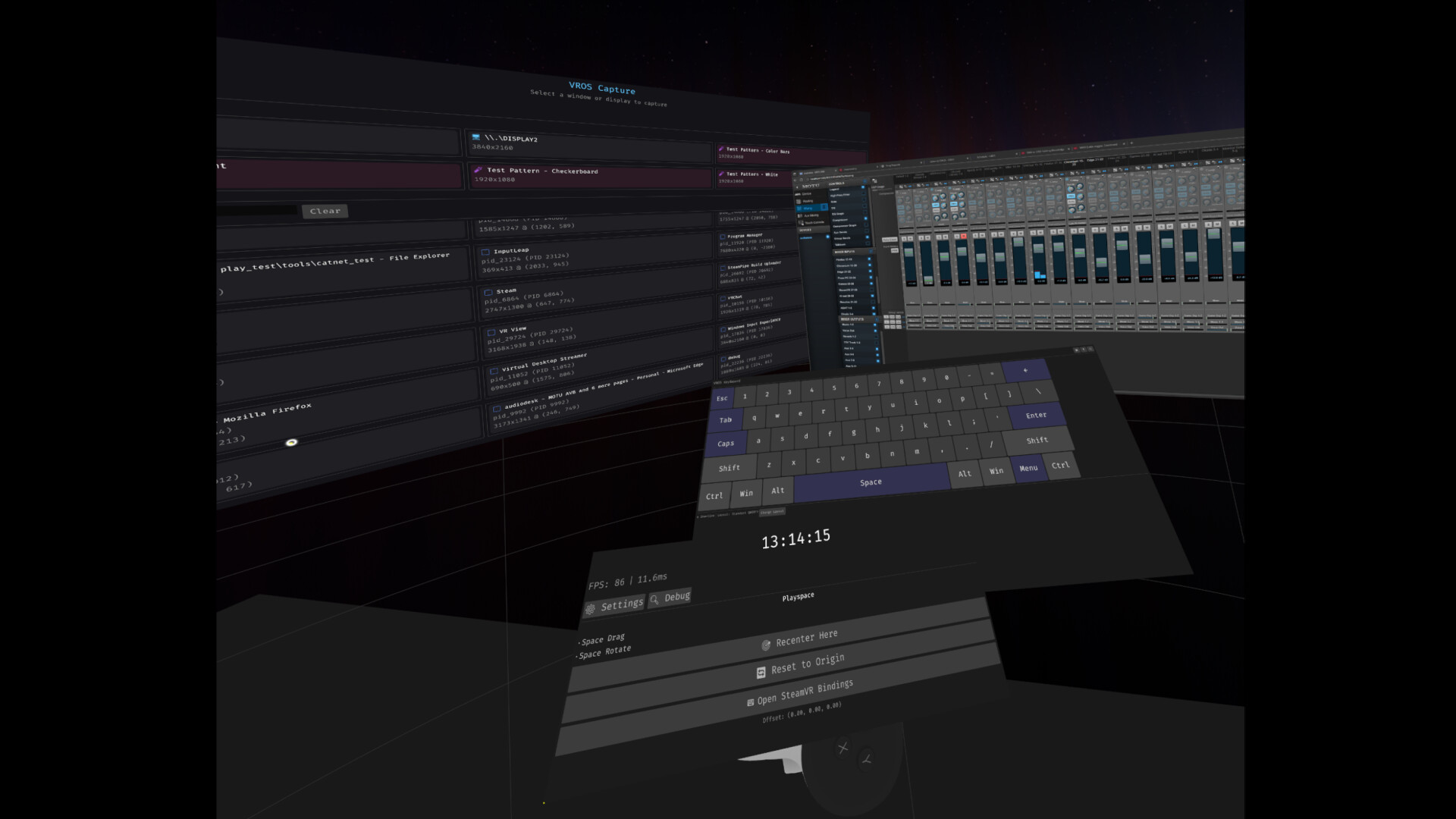Collapse the Mixer Inputs section in MOTU sidebar
This screenshot has width=1456, height=819.
point(871,251)
